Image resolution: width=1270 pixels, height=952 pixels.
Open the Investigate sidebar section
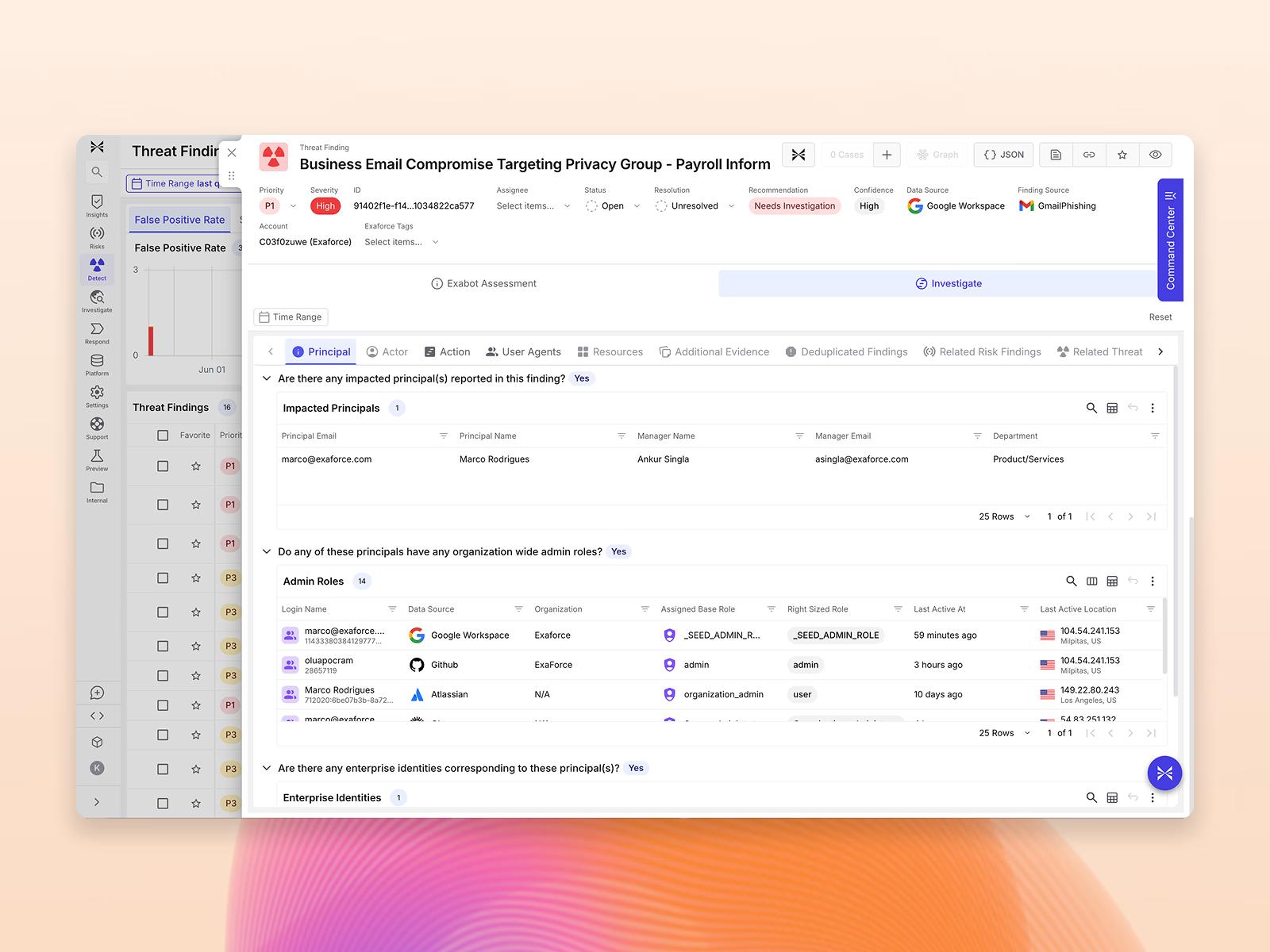pyautogui.click(x=97, y=301)
